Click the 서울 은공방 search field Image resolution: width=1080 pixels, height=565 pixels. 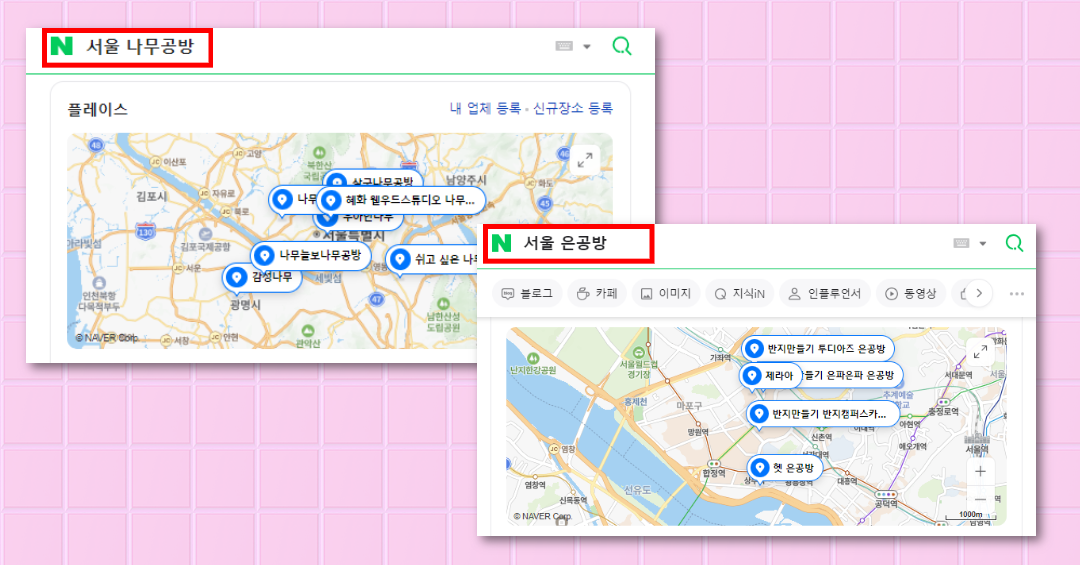(x=565, y=243)
